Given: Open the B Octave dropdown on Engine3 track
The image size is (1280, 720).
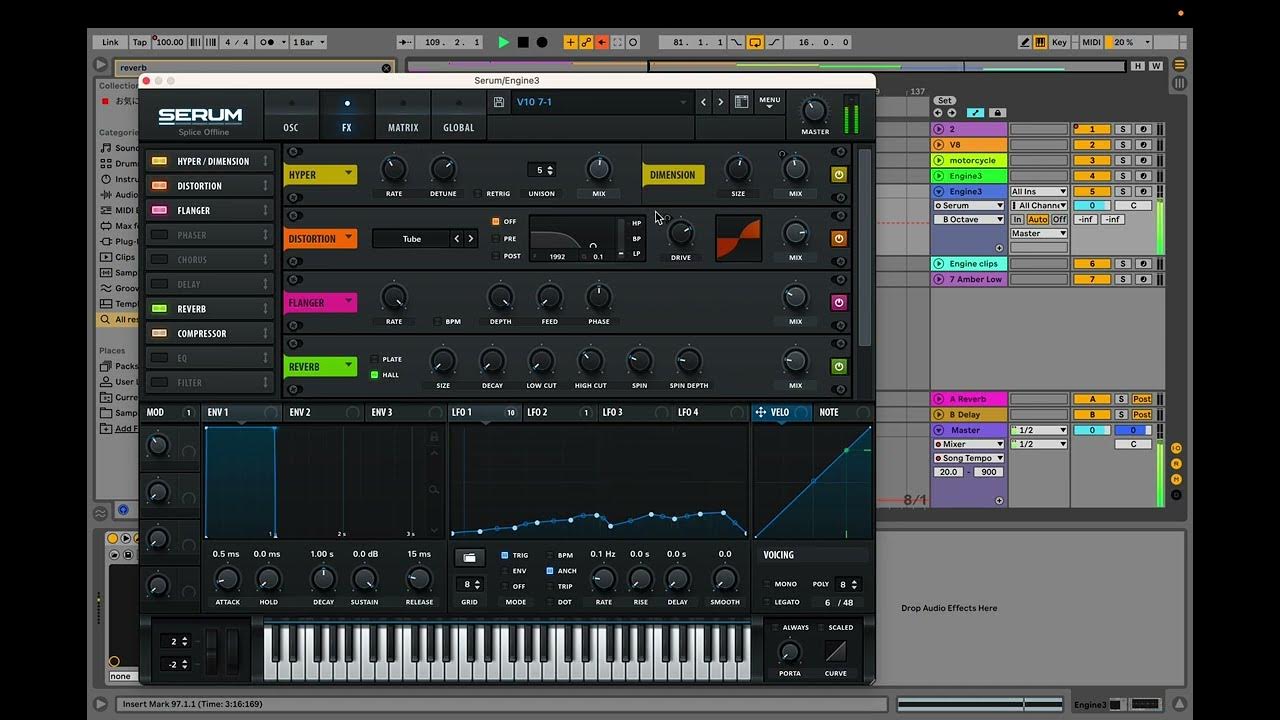Looking at the screenshot, I should 968,219.
